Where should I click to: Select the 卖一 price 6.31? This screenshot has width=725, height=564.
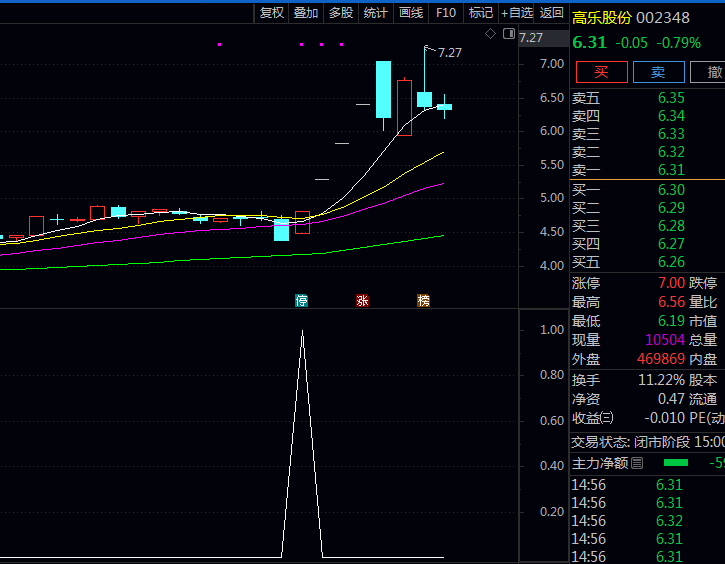click(x=671, y=170)
